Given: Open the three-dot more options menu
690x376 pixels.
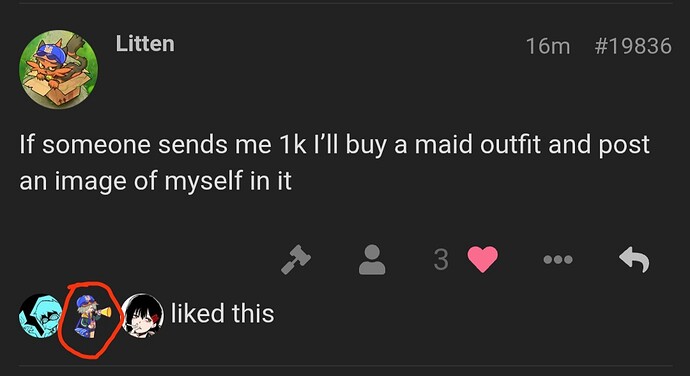Looking at the screenshot, I should pos(558,260).
